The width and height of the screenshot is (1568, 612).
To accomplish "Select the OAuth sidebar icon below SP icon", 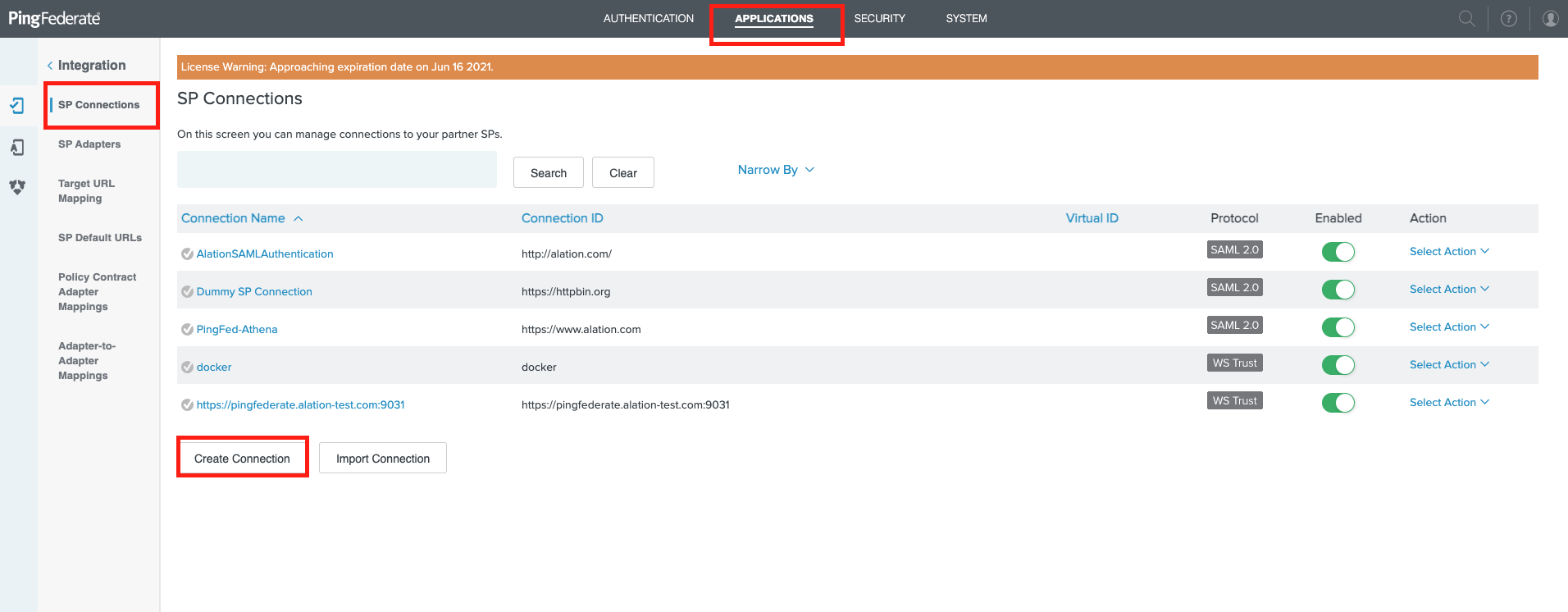I will pos(17,148).
